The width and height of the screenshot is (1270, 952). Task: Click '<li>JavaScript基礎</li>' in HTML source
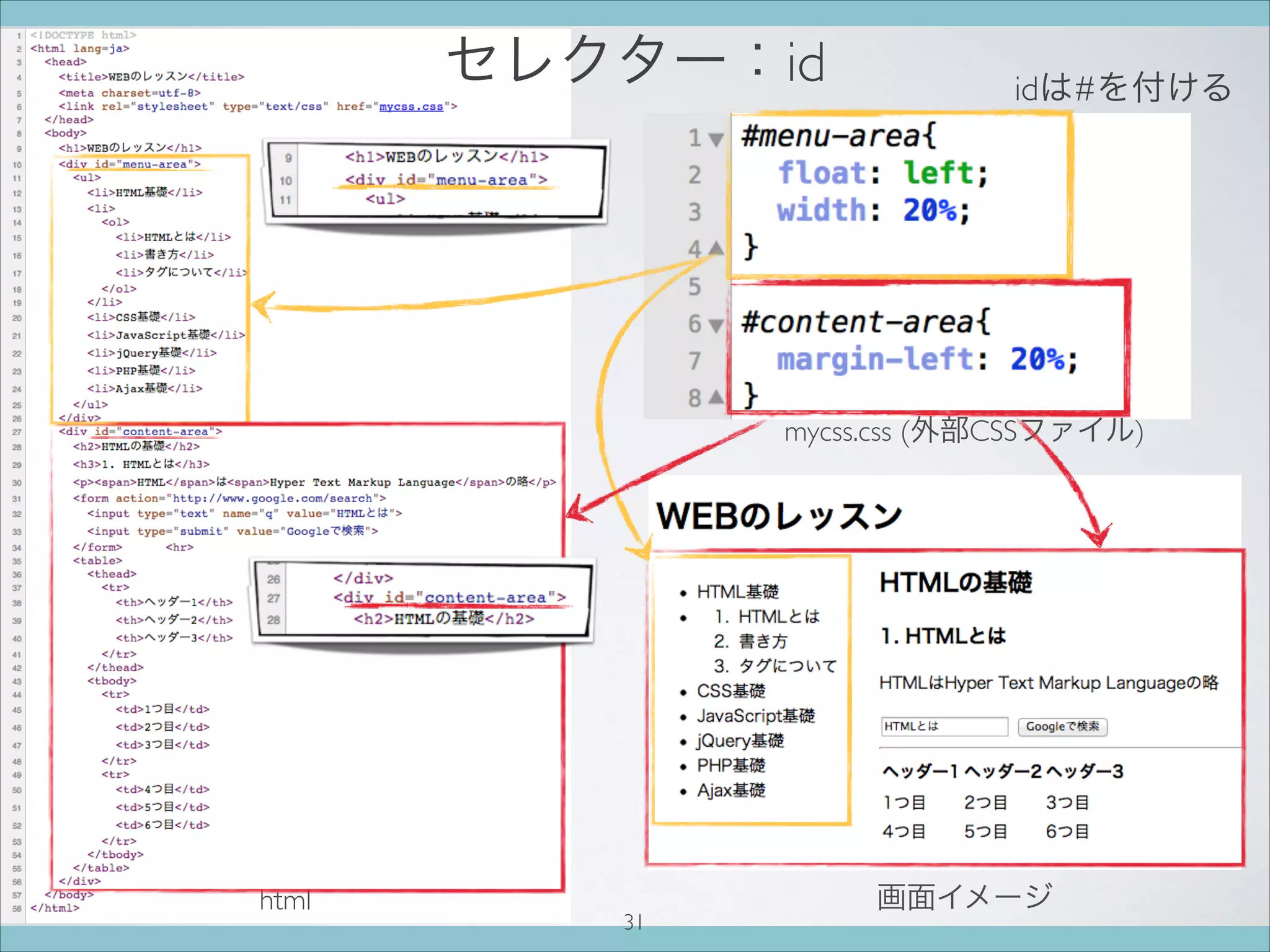166,335
